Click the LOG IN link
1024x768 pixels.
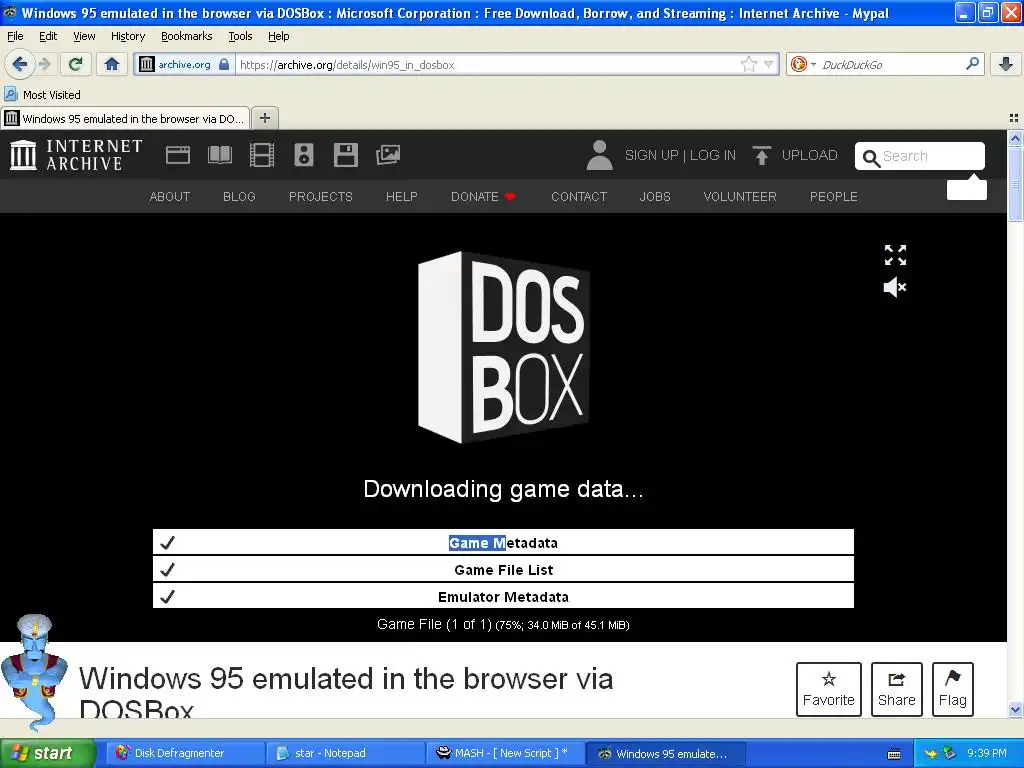click(x=712, y=155)
